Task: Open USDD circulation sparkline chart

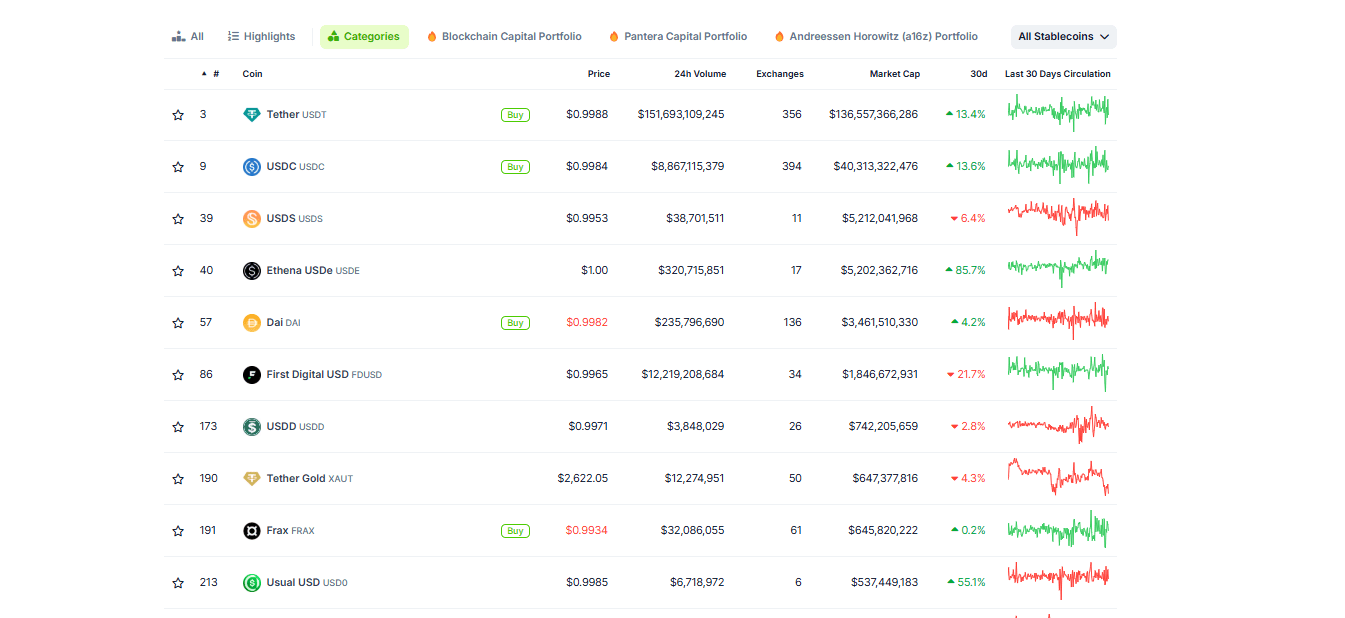Action: point(1058,425)
